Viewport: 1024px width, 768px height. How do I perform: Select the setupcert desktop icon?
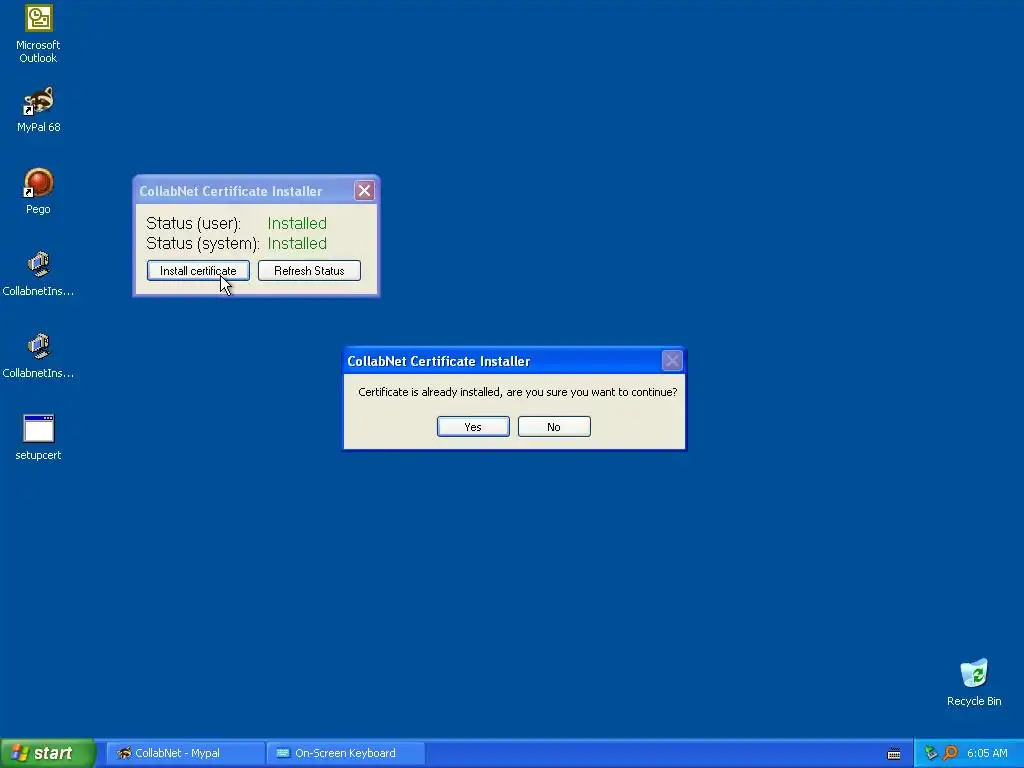click(38, 438)
